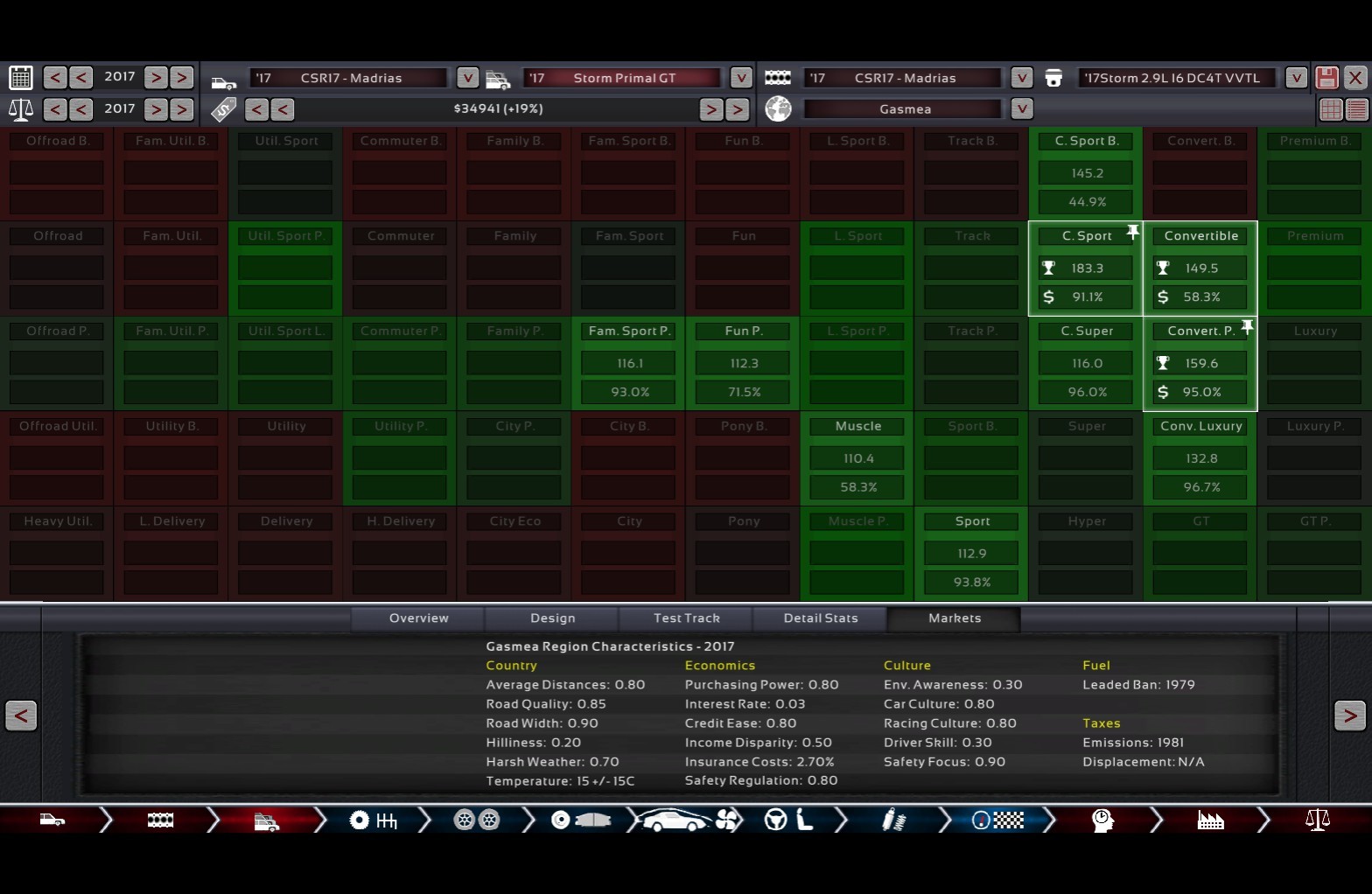Open the calendar year icon
1372x894 pixels.
click(21, 78)
